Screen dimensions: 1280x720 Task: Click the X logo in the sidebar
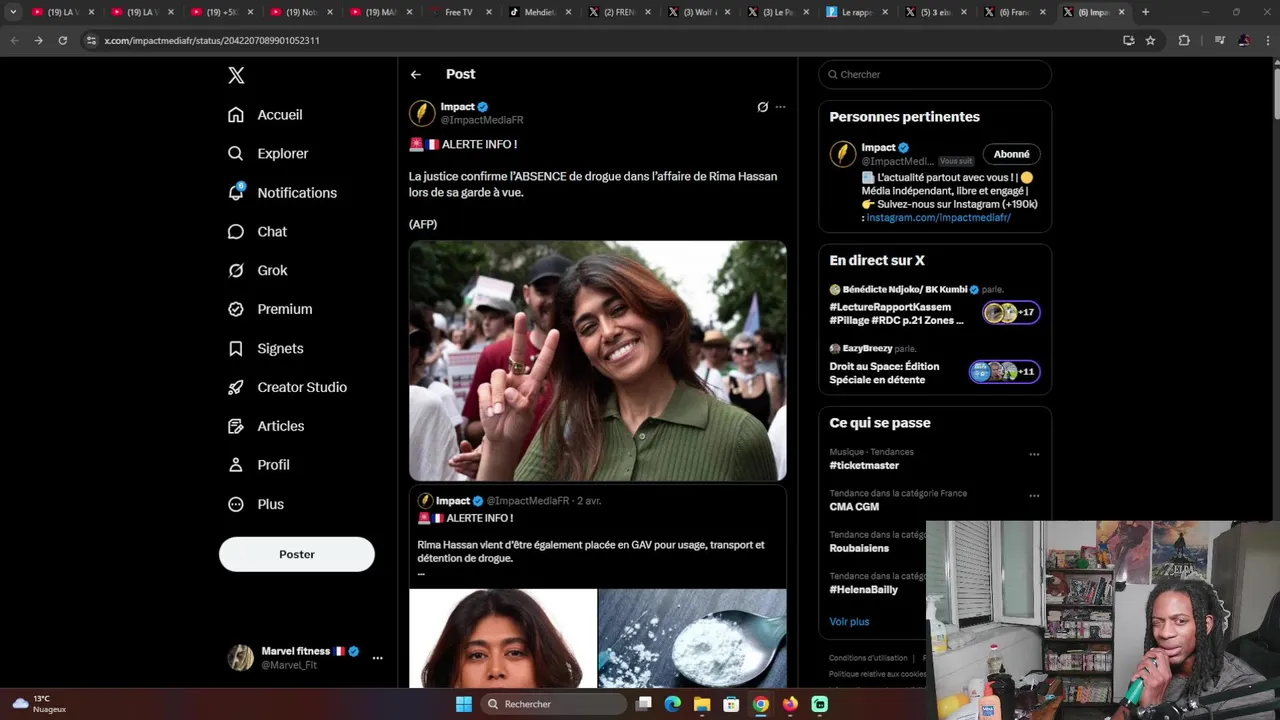[x=236, y=75]
